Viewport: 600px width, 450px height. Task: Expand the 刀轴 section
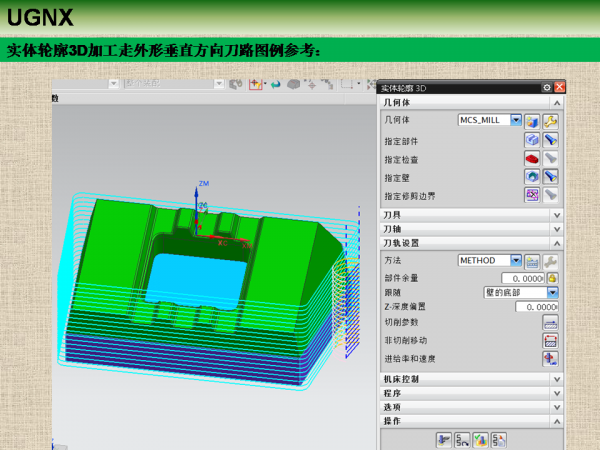coord(557,229)
